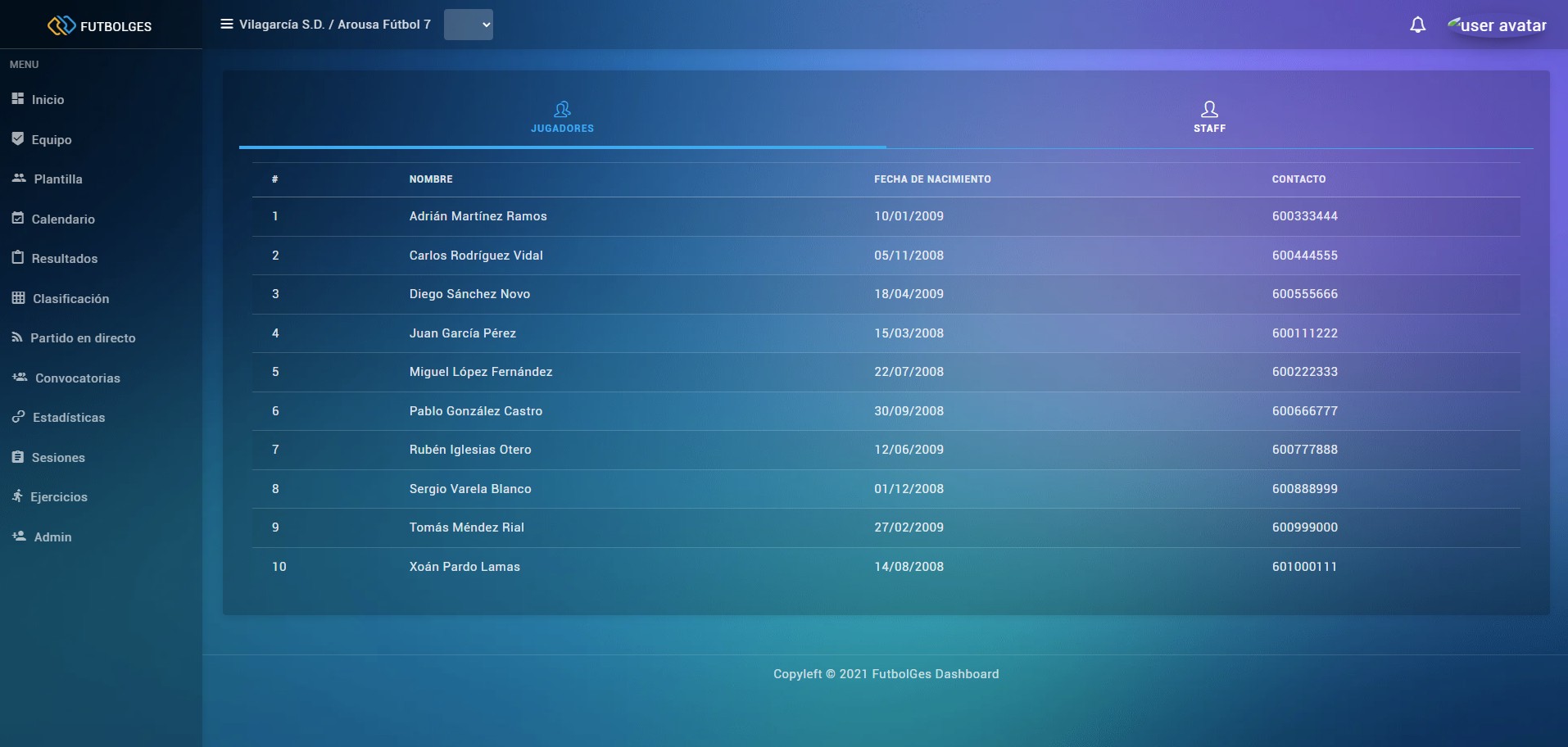The image size is (1568, 747).
Task: Click the Fecha de Nacimiento column header
Action: pyautogui.click(x=932, y=179)
